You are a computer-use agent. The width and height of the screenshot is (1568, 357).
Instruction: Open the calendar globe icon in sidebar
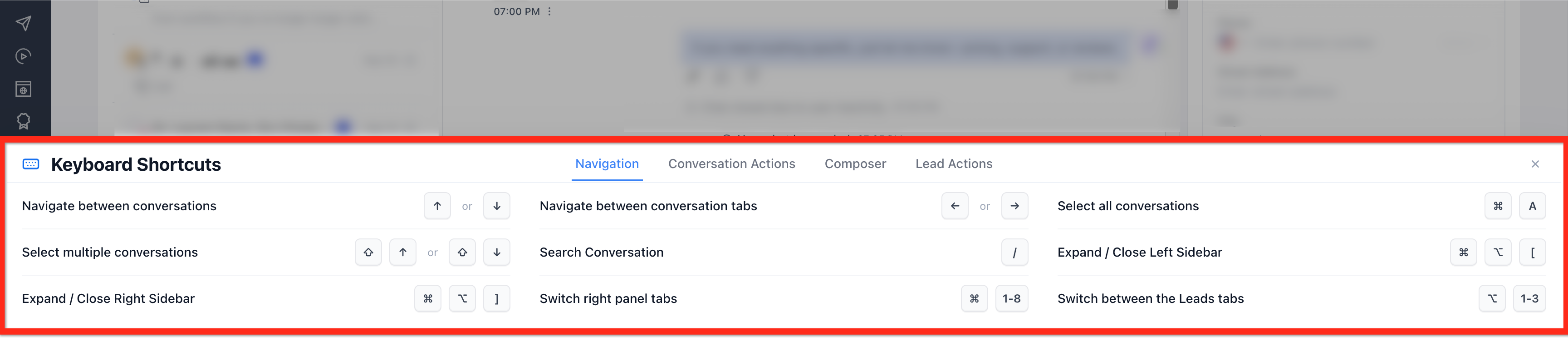tap(23, 89)
